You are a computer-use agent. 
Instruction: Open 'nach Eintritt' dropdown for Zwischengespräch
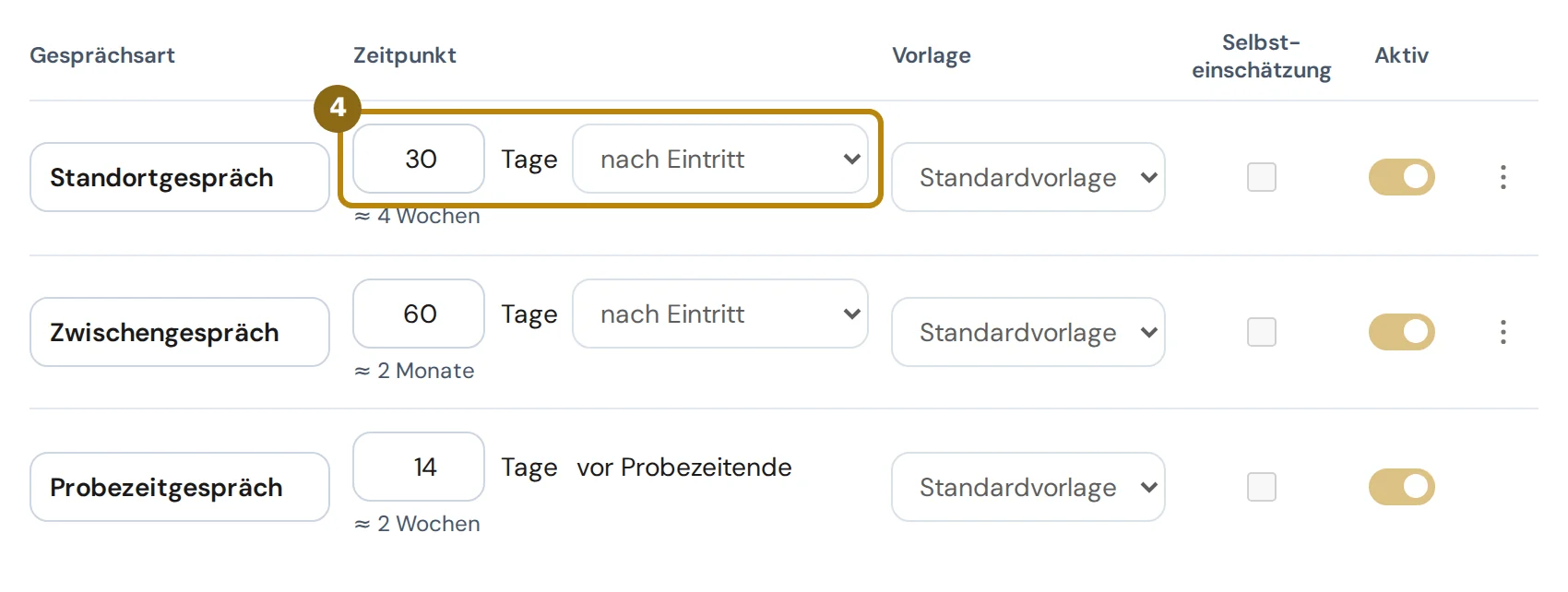coord(720,314)
